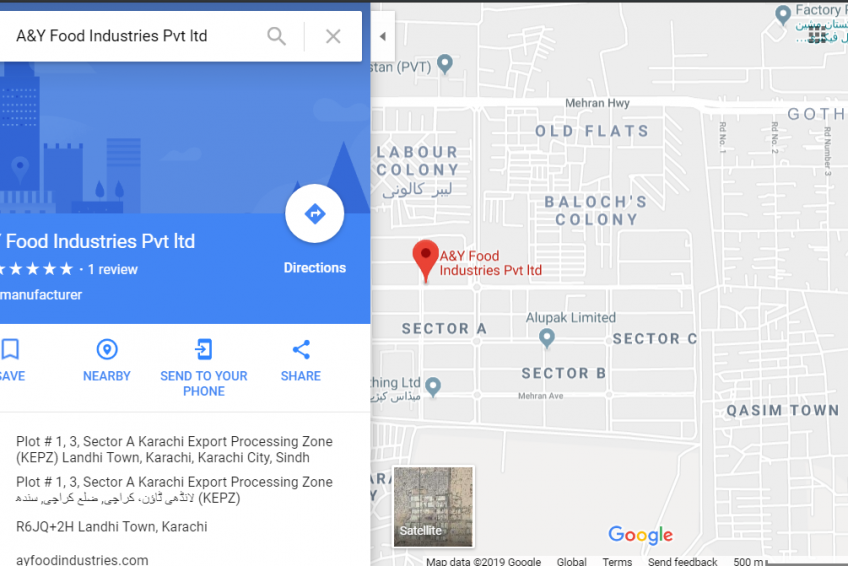Screen dimensions: 848x566
Task: Open the 1 review link
Action: [x=112, y=269]
